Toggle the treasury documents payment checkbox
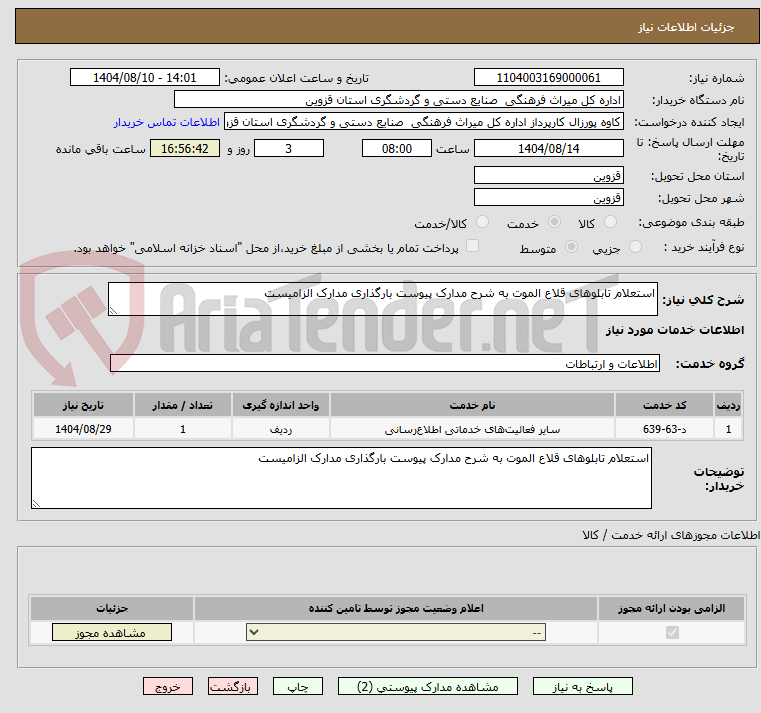The image size is (761, 713). 473,246
